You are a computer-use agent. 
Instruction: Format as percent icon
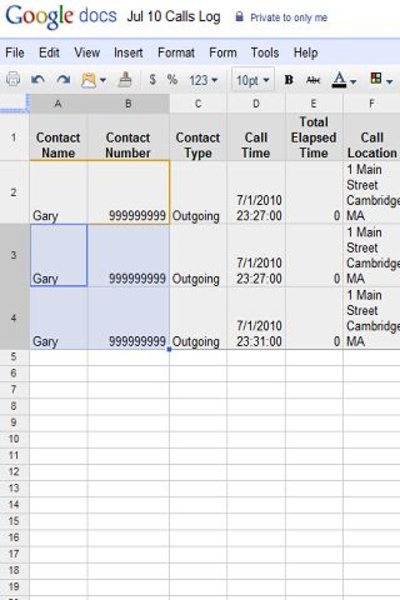(x=172, y=80)
